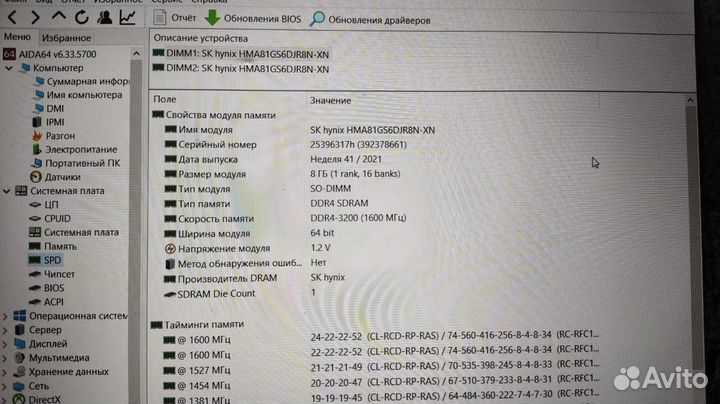Image resolution: width=720 pixels, height=404 pixels.
Task: Expand the Дисплей tree branch
Action: tap(5, 343)
